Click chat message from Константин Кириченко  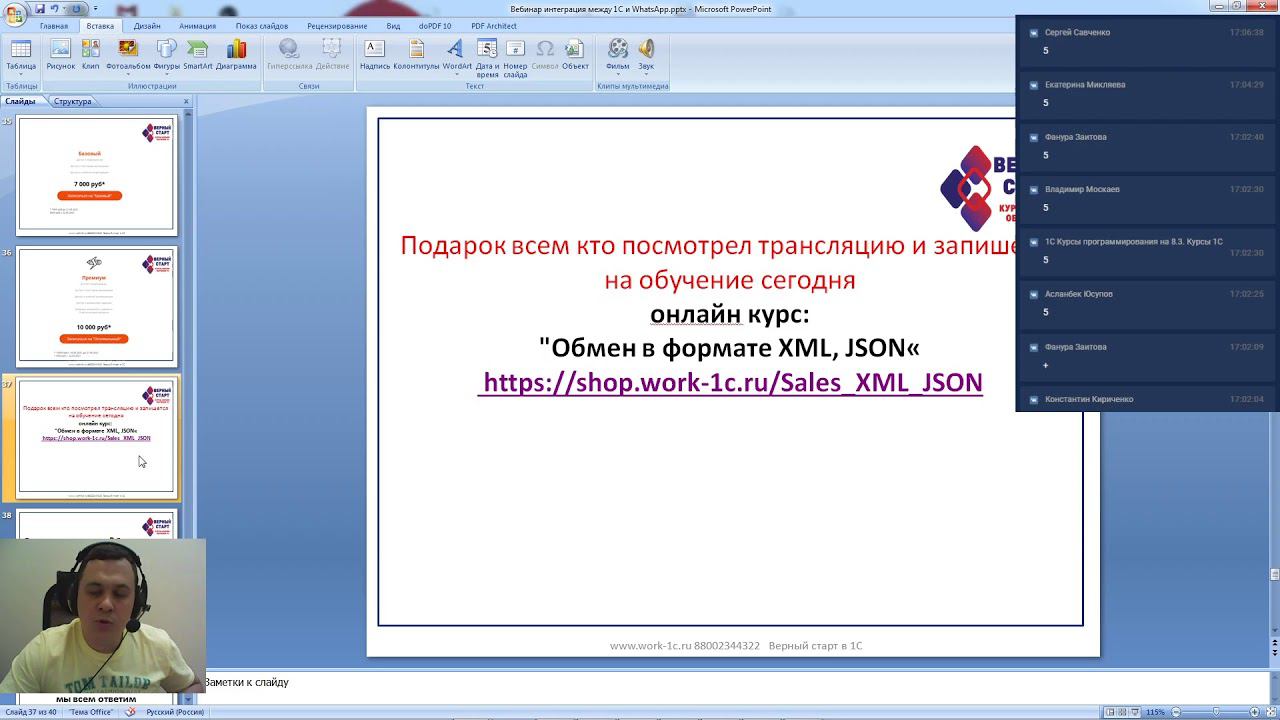click(1147, 399)
